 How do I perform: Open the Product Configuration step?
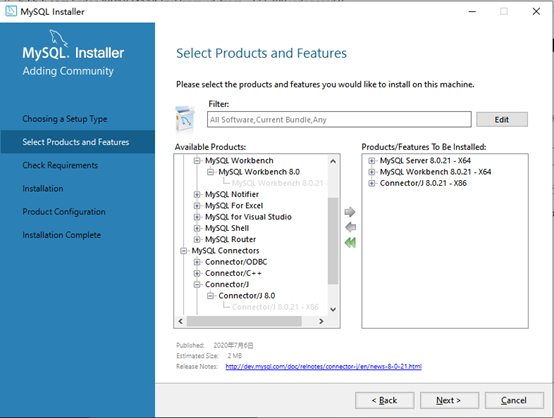point(64,212)
